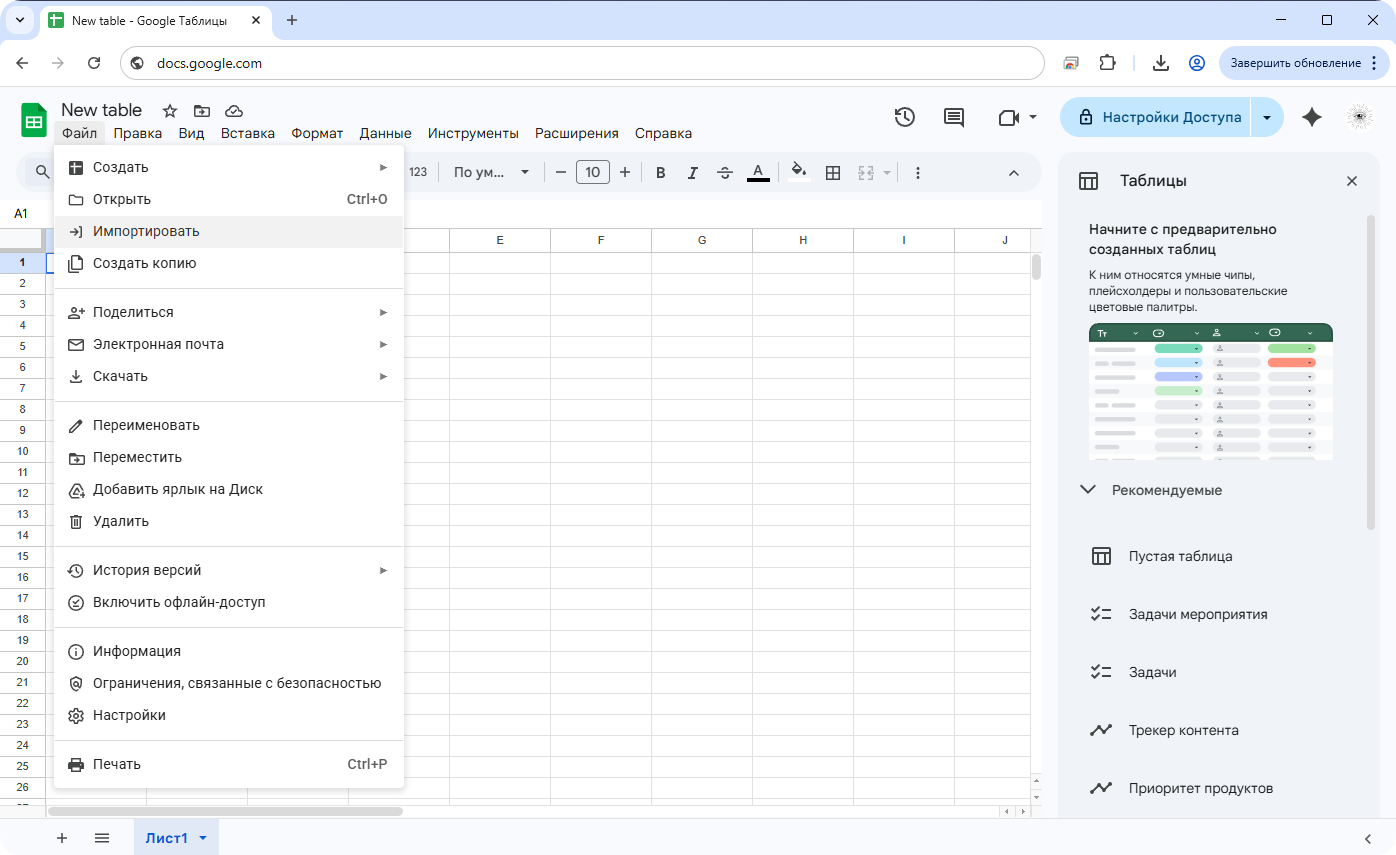1396x855 pixels.
Task: Click the Настройки Доступа share button
Action: tap(1157, 117)
